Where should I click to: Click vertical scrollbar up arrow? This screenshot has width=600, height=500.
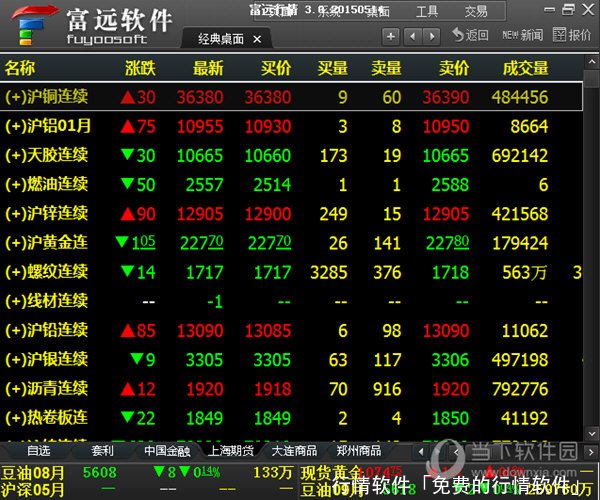click(592, 62)
